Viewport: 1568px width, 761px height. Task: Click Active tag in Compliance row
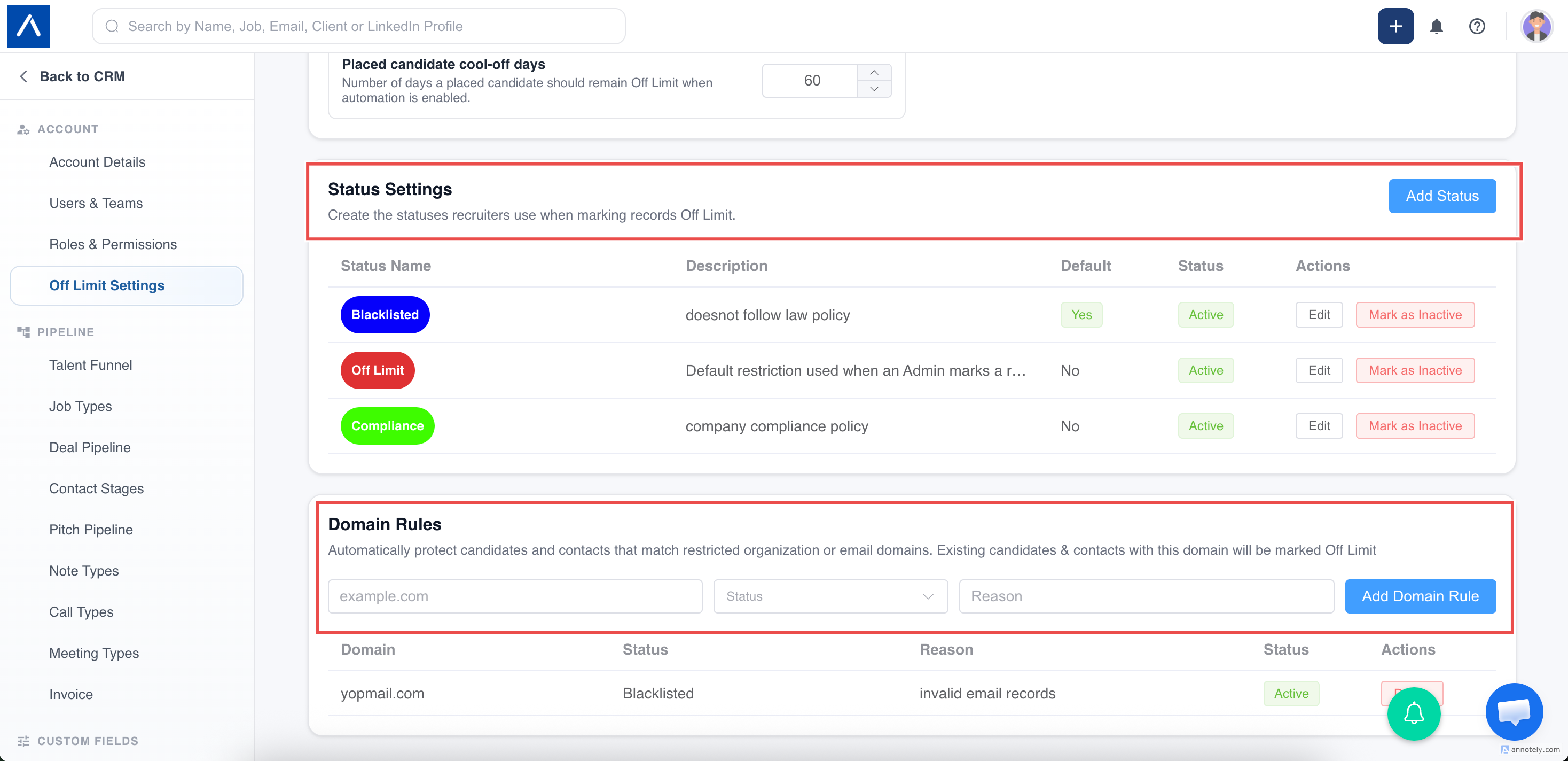click(x=1205, y=426)
